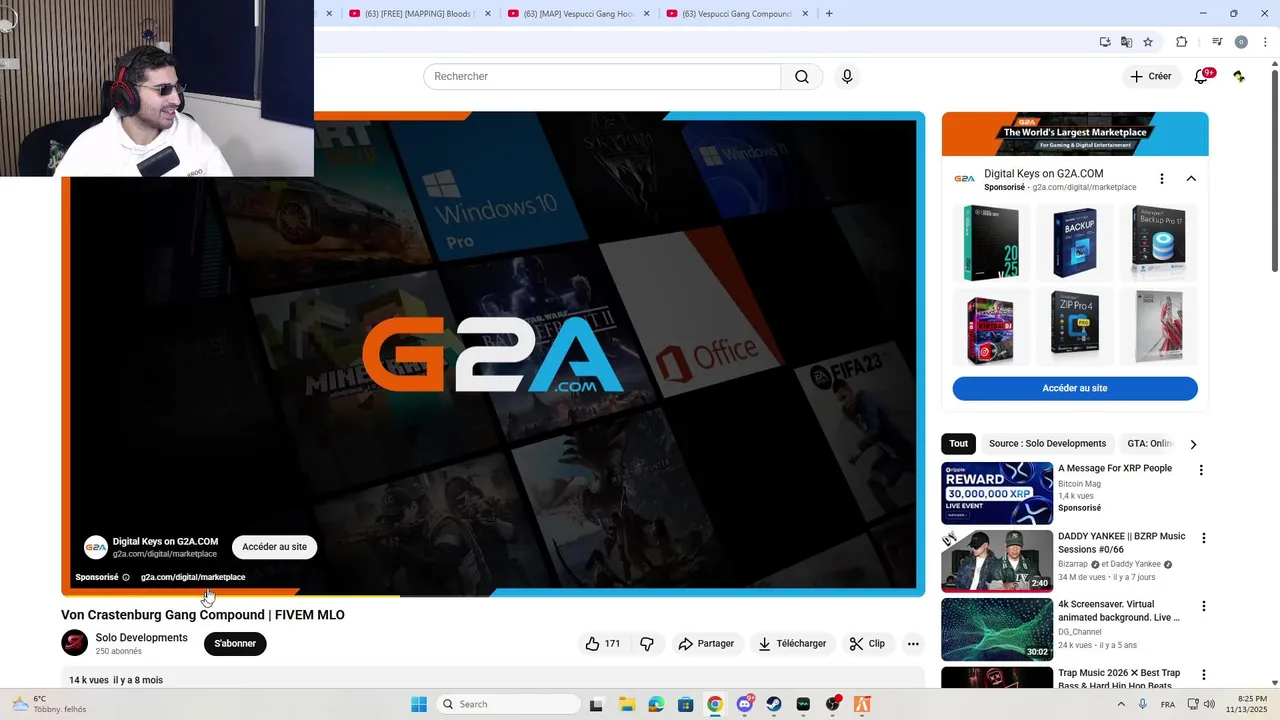Click the Télécharger download button
The width and height of the screenshot is (1280, 720).
pos(792,644)
